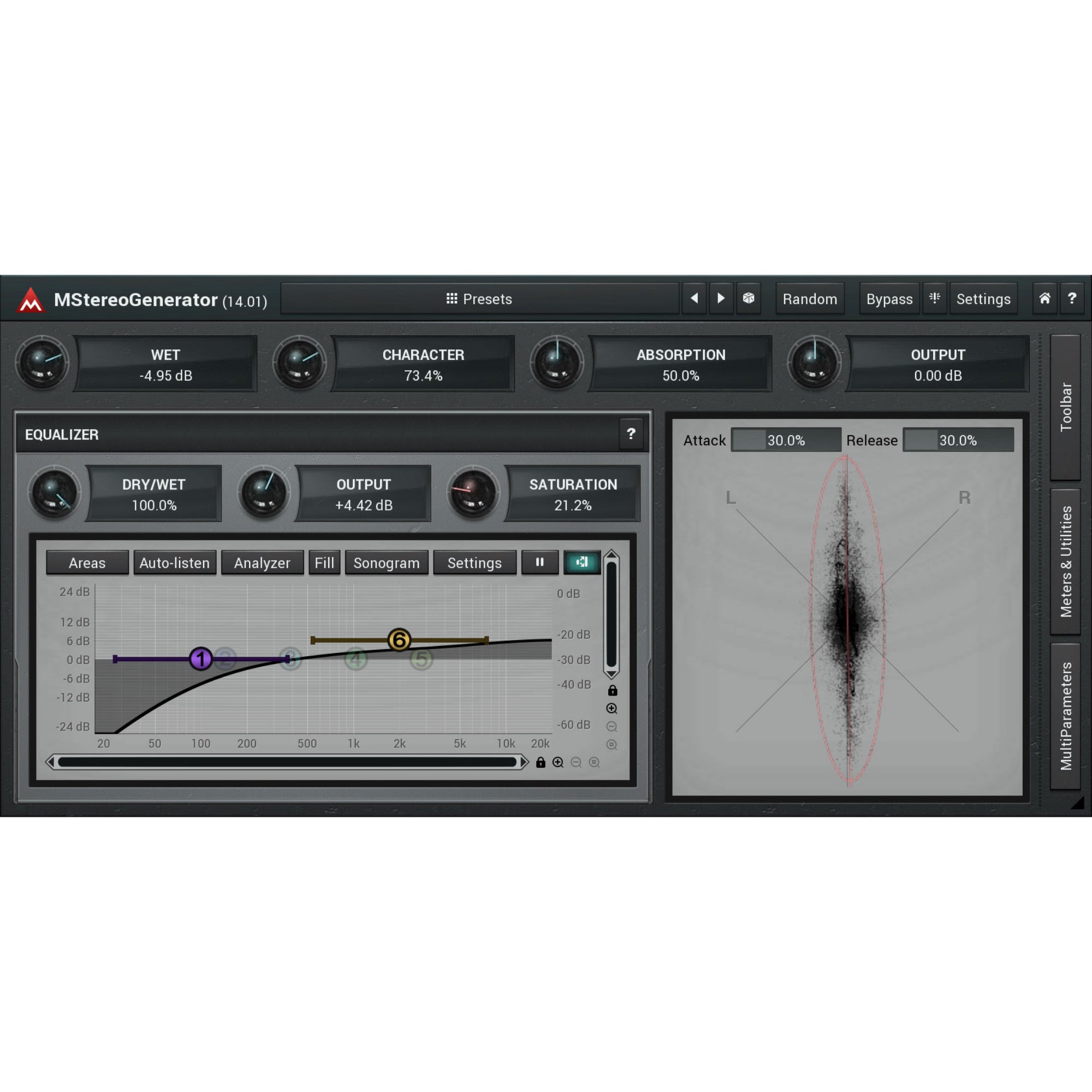Screen dimensions: 1092x1092
Task: Expand the MultiParameters side panel
Action: (x=1065, y=716)
